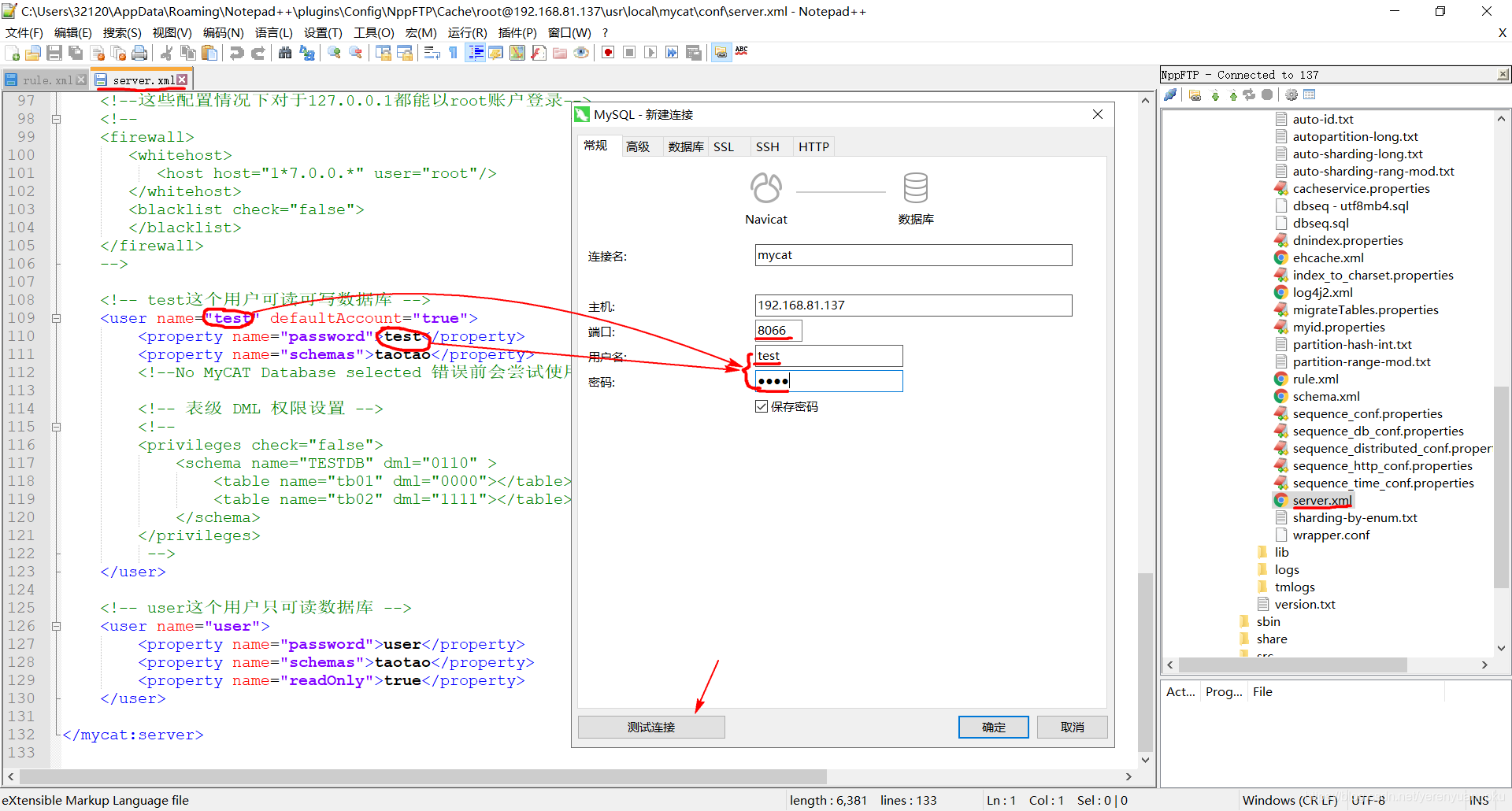The height and width of the screenshot is (811, 1512).
Task: Click the Open file toolbar icon
Action: (33, 53)
